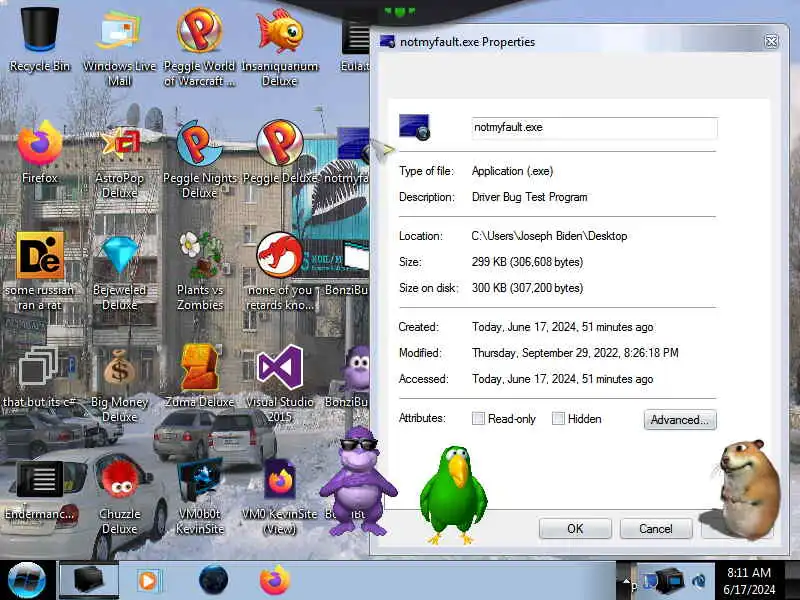This screenshot has width=800, height=600.
Task: Click the Endermanc... text file icon
Action: (x=40, y=491)
